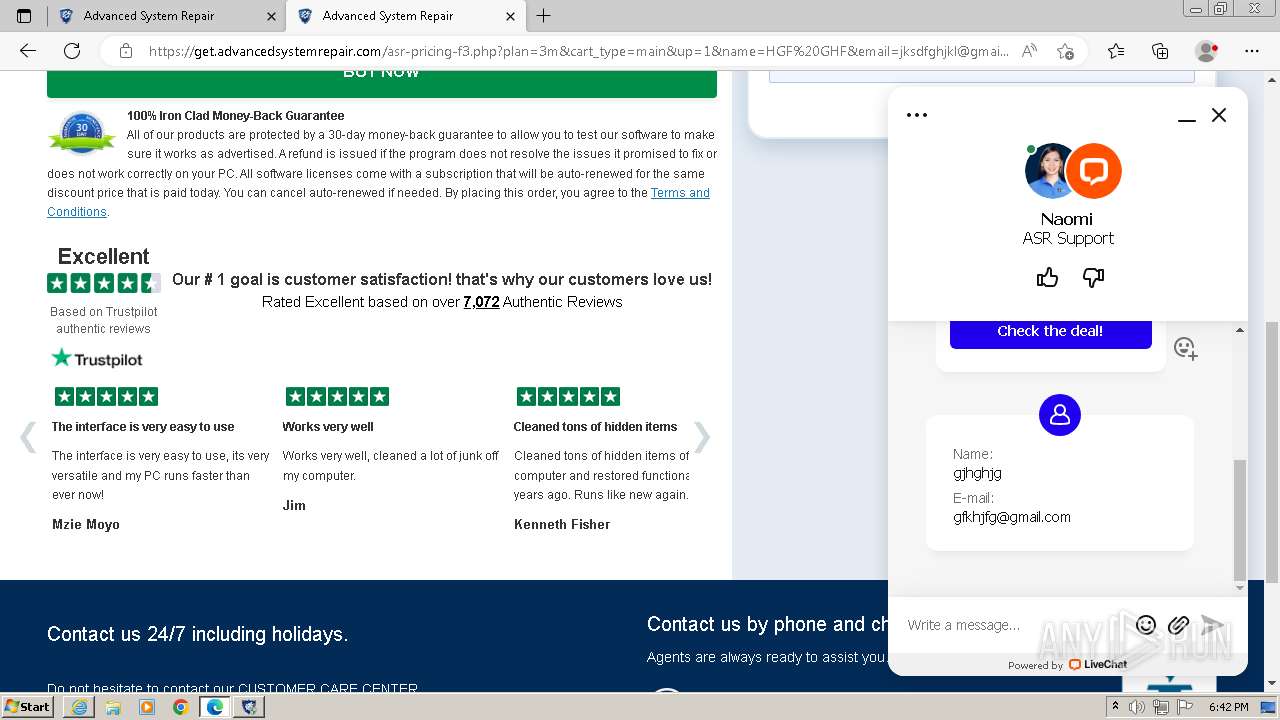This screenshot has width=1280, height=720.
Task: Click the 30-day guarantee badge
Action: 82,133
